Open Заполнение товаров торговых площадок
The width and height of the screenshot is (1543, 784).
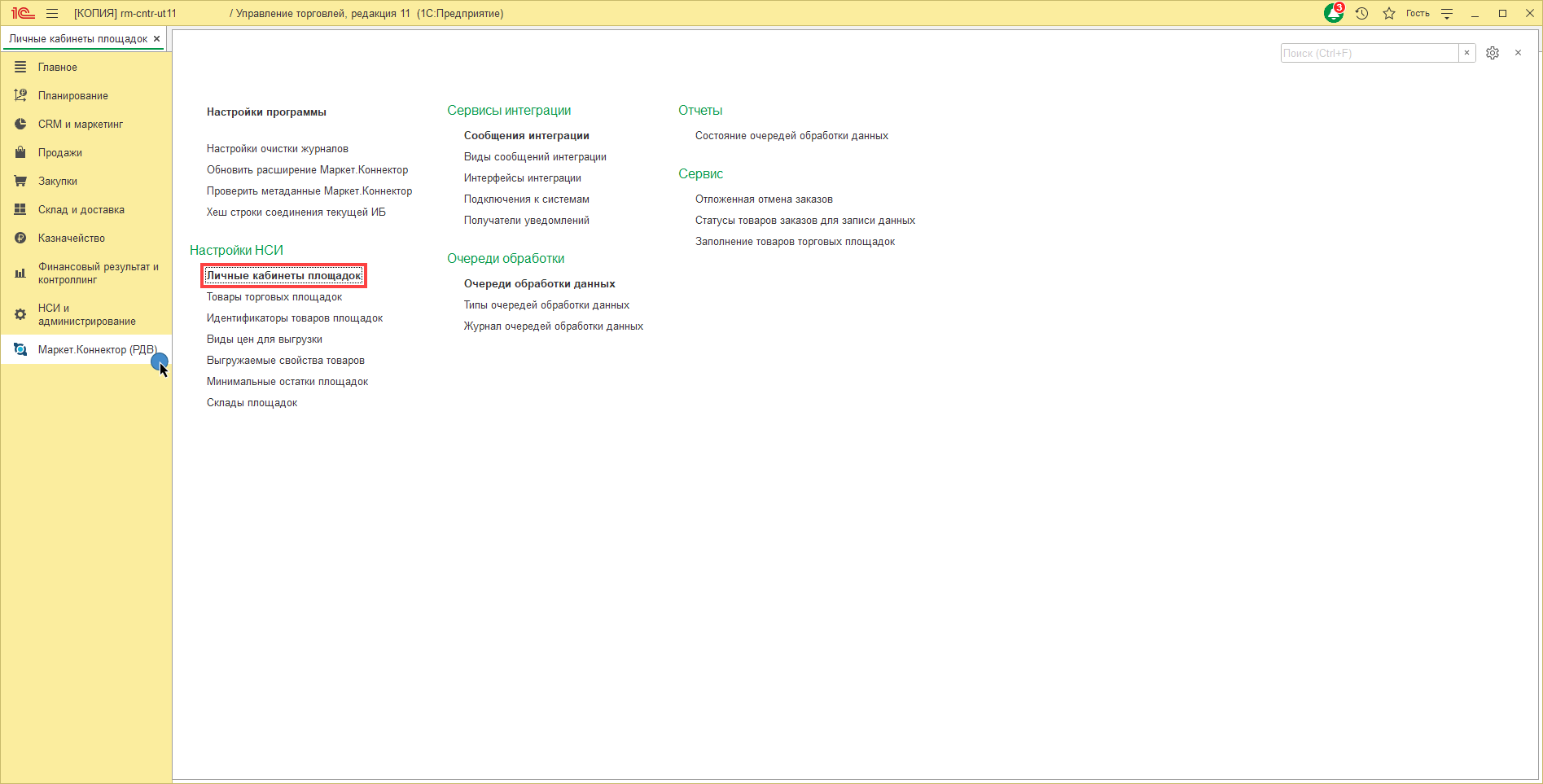click(x=796, y=241)
